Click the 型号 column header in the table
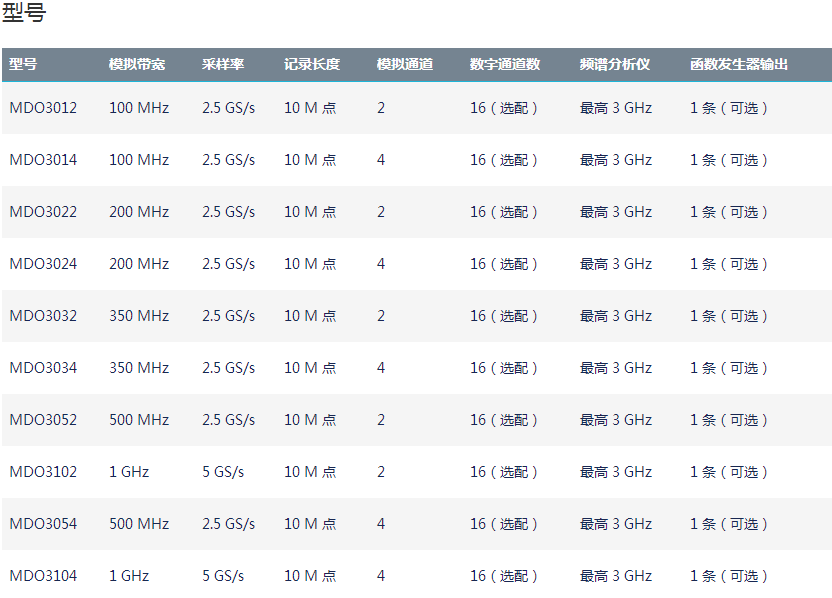This screenshot has height=598, width=832. [x=23, y=64]
